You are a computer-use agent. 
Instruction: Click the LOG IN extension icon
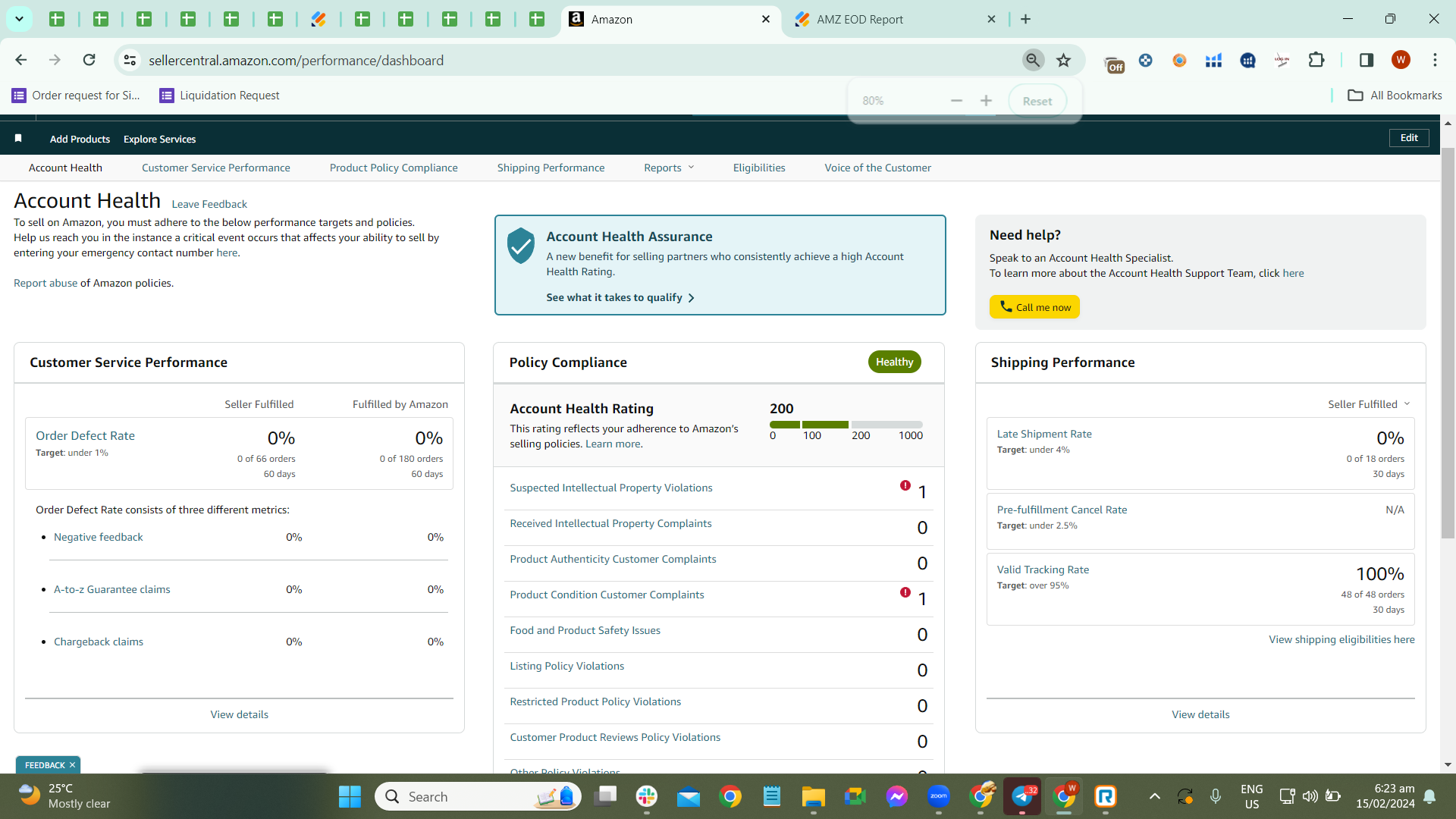pos(1282,60)
